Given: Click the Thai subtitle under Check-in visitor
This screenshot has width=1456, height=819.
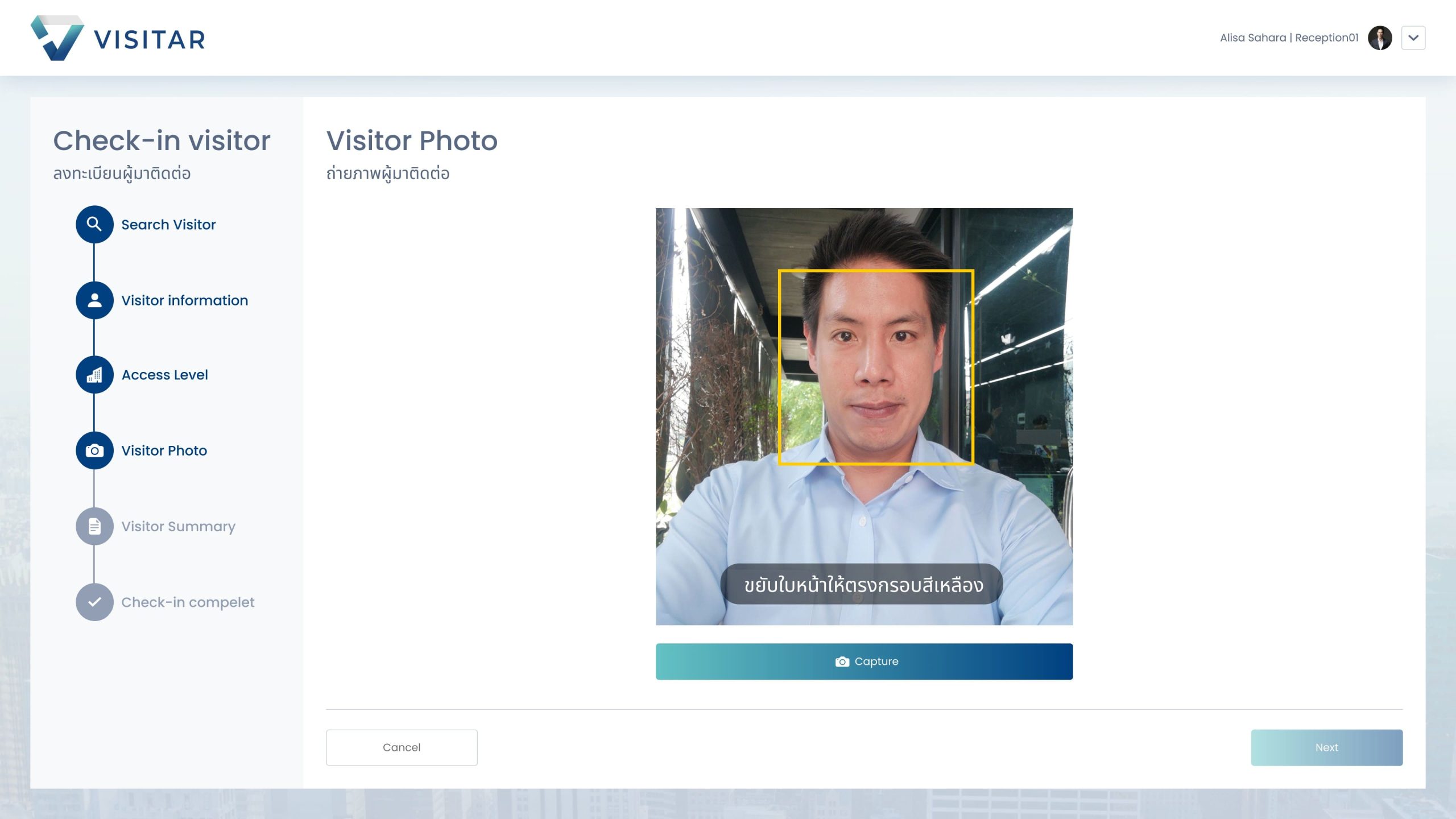Looking at the screenshot, I should click(122, 173).
